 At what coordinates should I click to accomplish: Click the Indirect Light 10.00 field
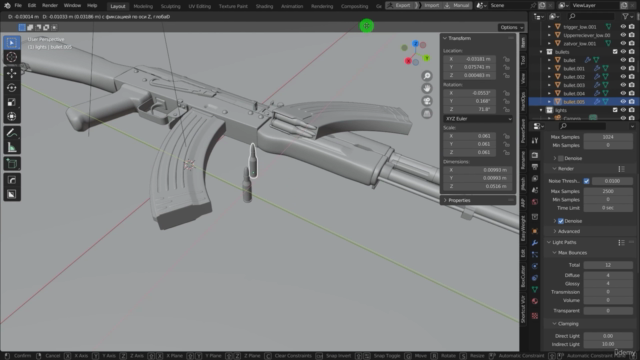click(608, 344)
